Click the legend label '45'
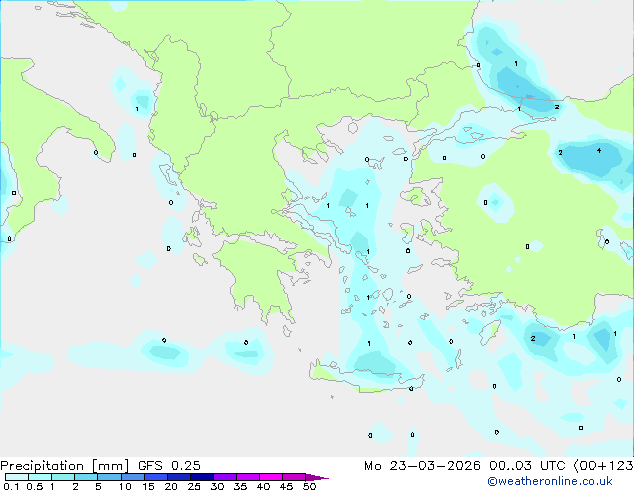Image resolution: width=634 pixels, height=490 pixels. 286,486
